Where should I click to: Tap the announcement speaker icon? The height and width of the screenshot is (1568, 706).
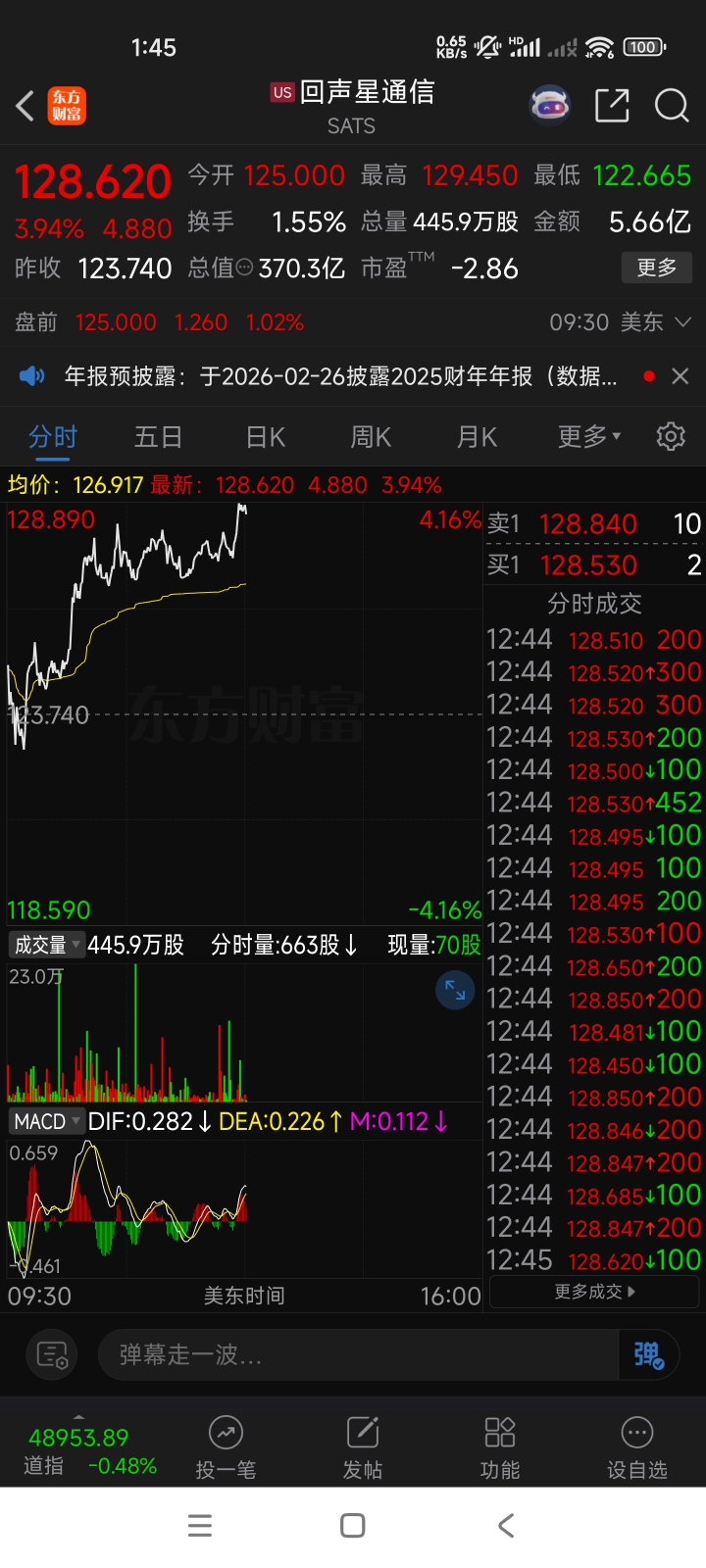pos(31,375)
